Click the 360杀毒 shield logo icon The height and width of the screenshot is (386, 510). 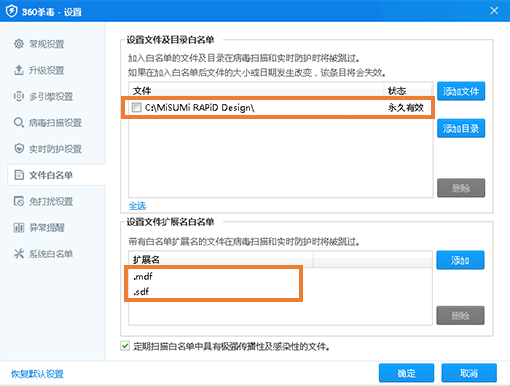click(11, 11)
